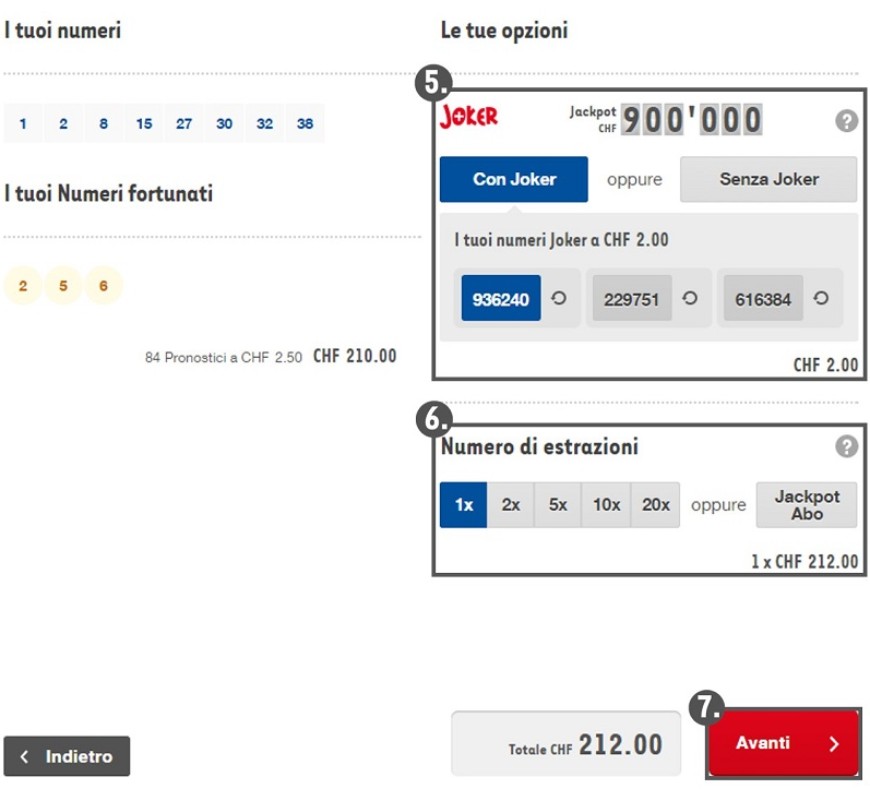Refresh the Joker number 936240
The image size is (870, 789).
tap(559, 298)
